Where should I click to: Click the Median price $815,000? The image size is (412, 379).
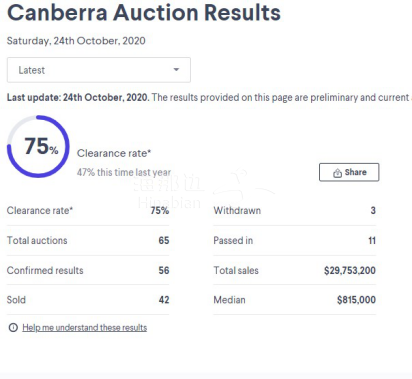coord(356,300)
